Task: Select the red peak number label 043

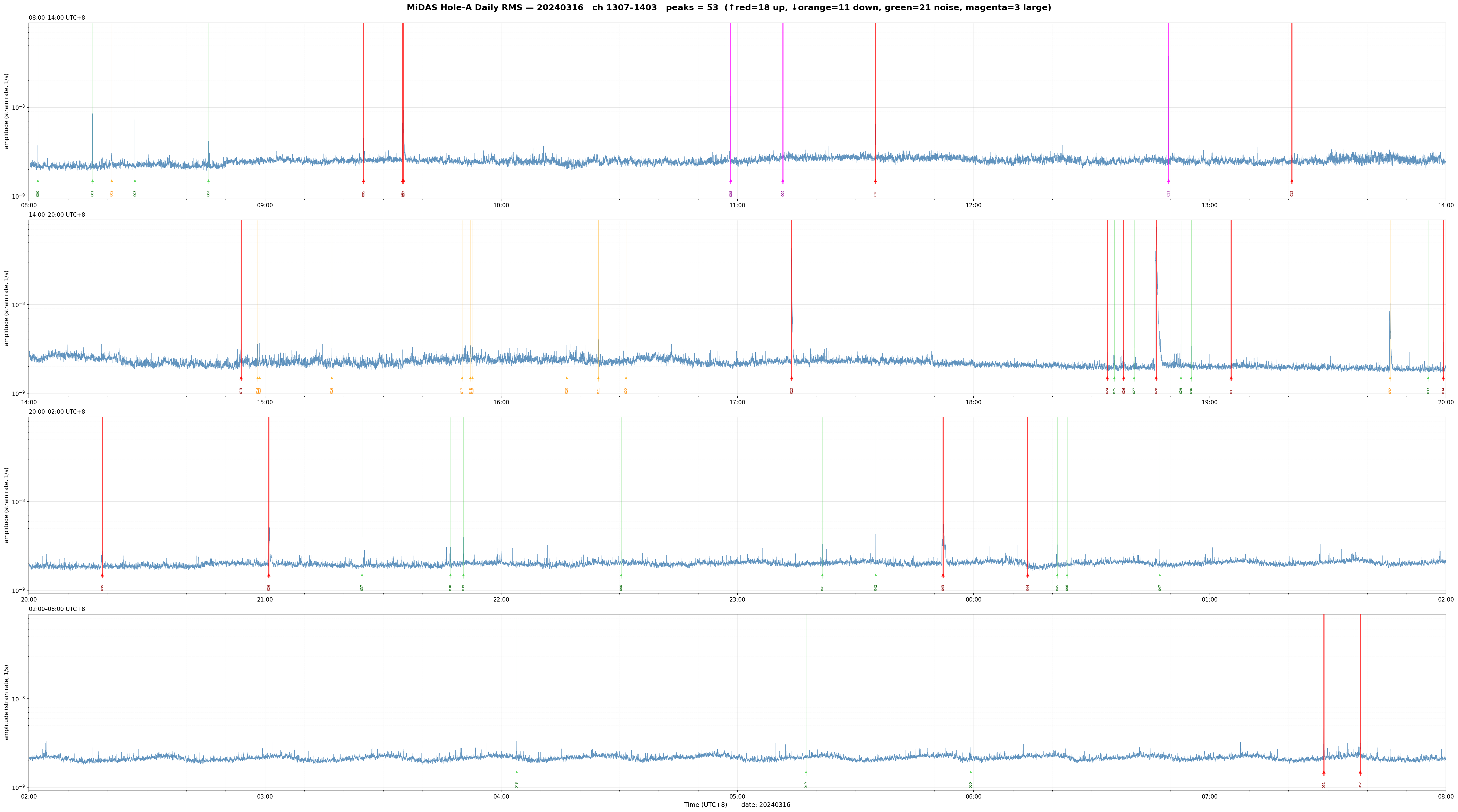Action: tap(943, 588)
